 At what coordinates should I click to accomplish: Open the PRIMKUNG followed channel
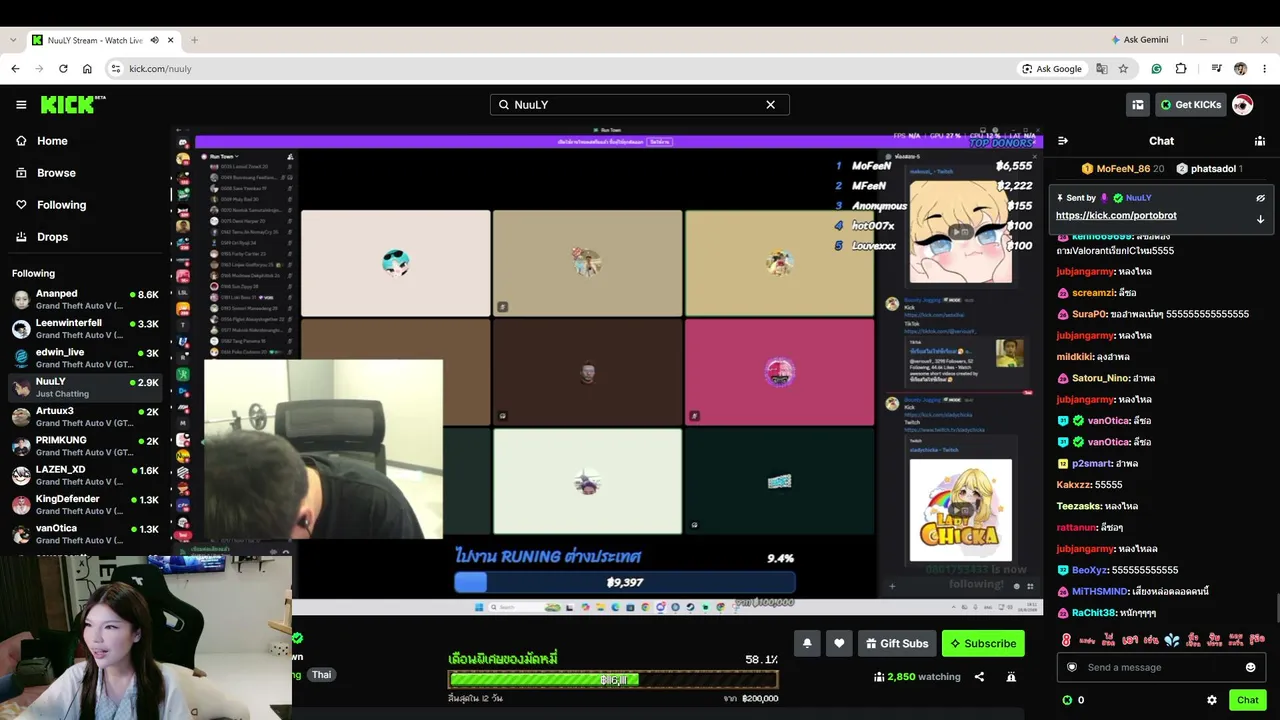point(85,445)
